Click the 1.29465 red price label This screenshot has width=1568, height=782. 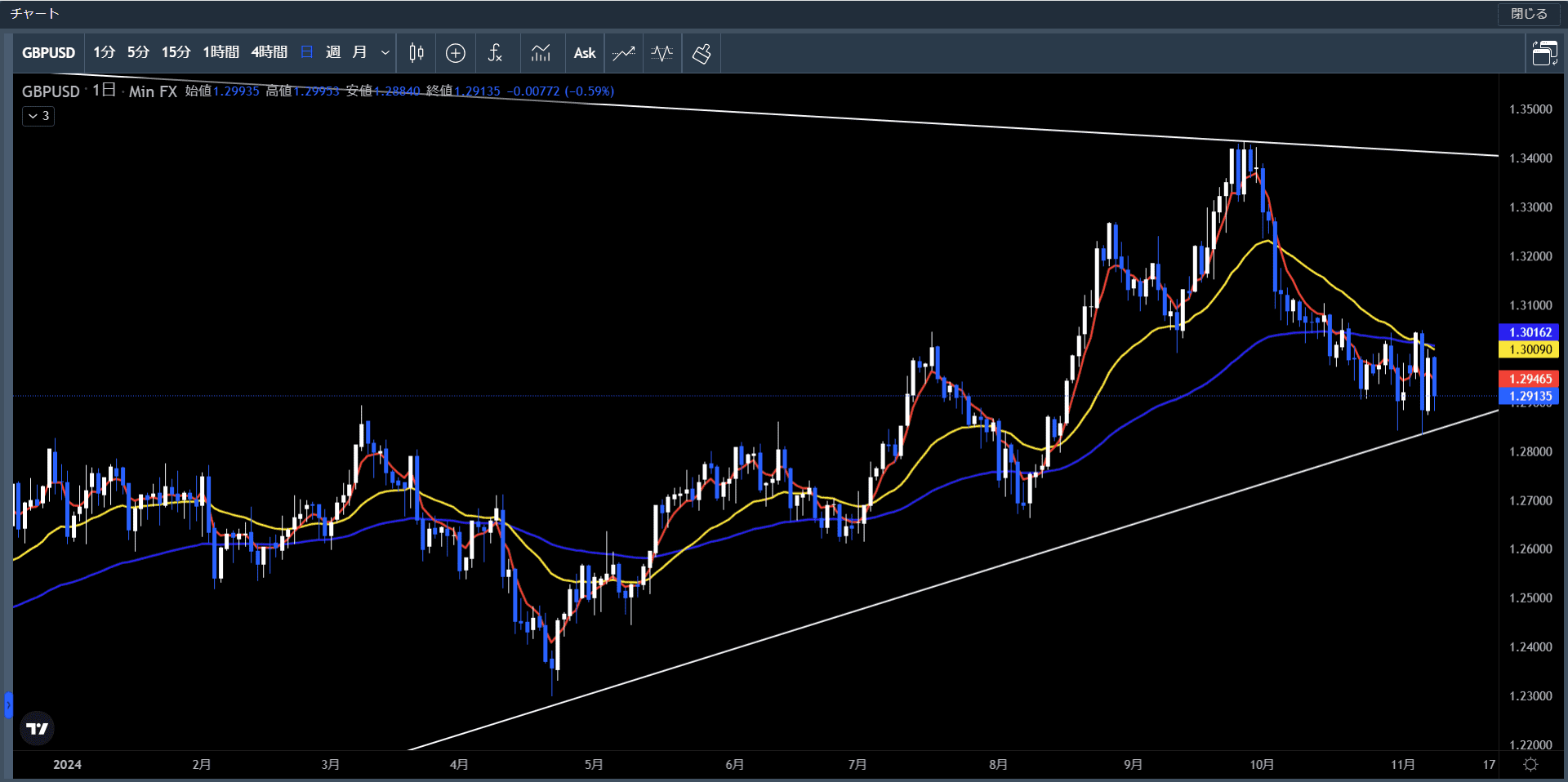click(x=1530, y=379)
